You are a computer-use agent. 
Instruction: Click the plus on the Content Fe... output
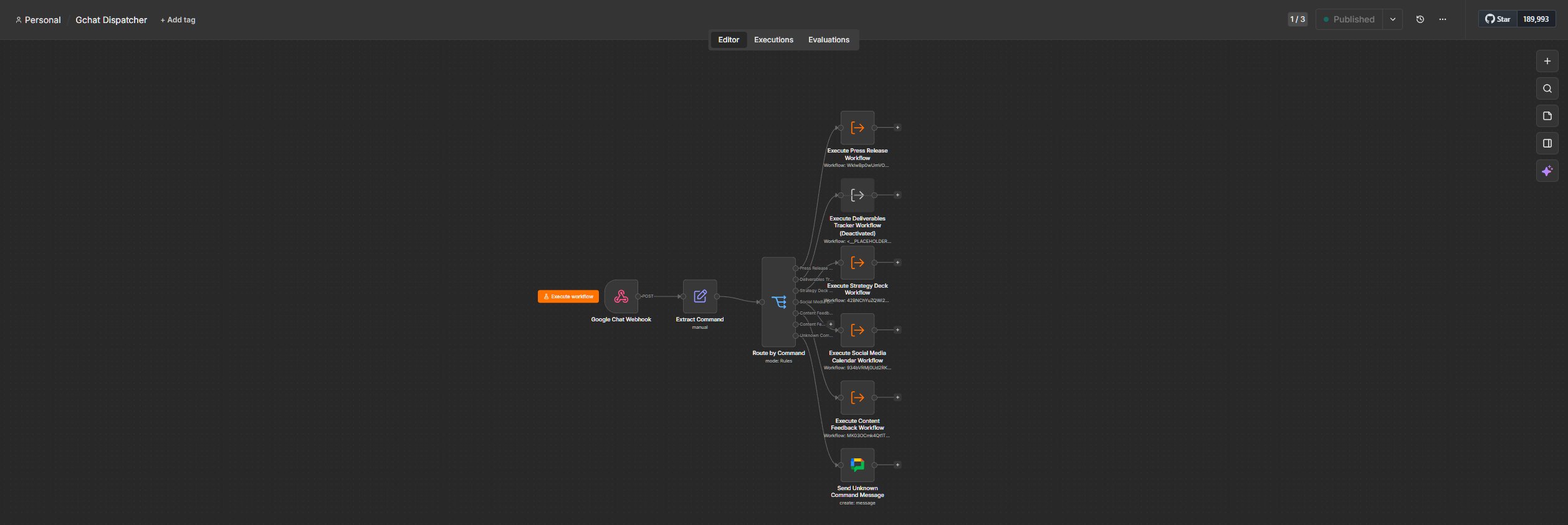coord(831,324)
